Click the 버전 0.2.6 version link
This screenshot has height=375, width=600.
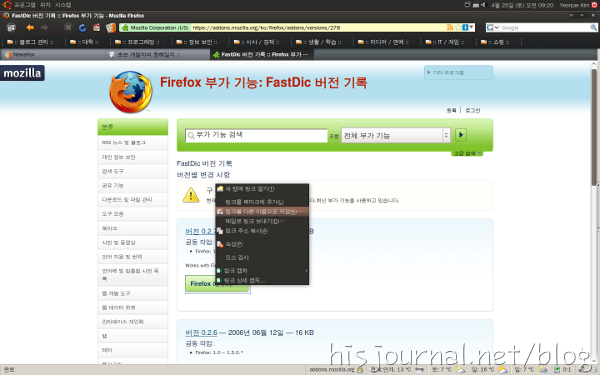(201, 333)
